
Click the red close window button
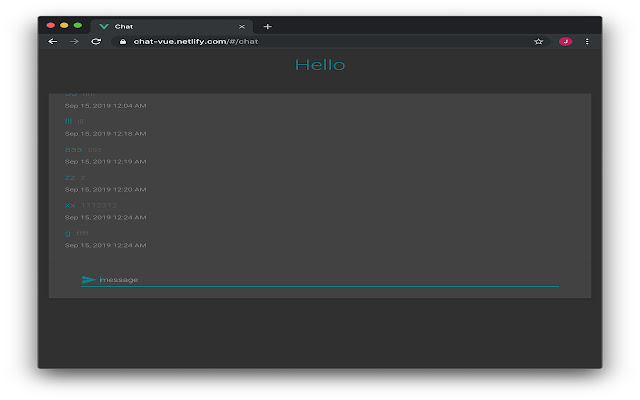click(x=51, y=25)
